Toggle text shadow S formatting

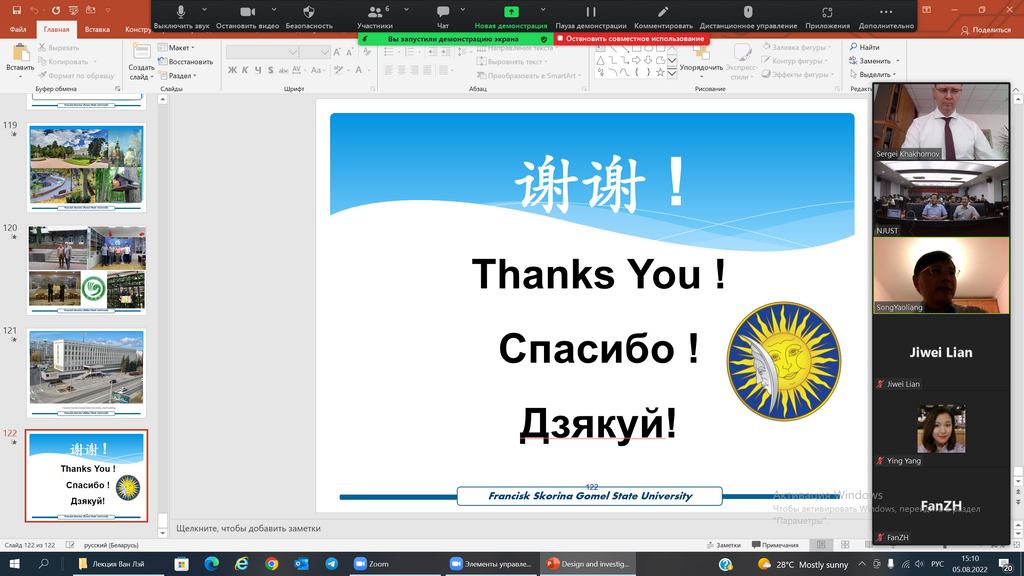coord(270,70)
